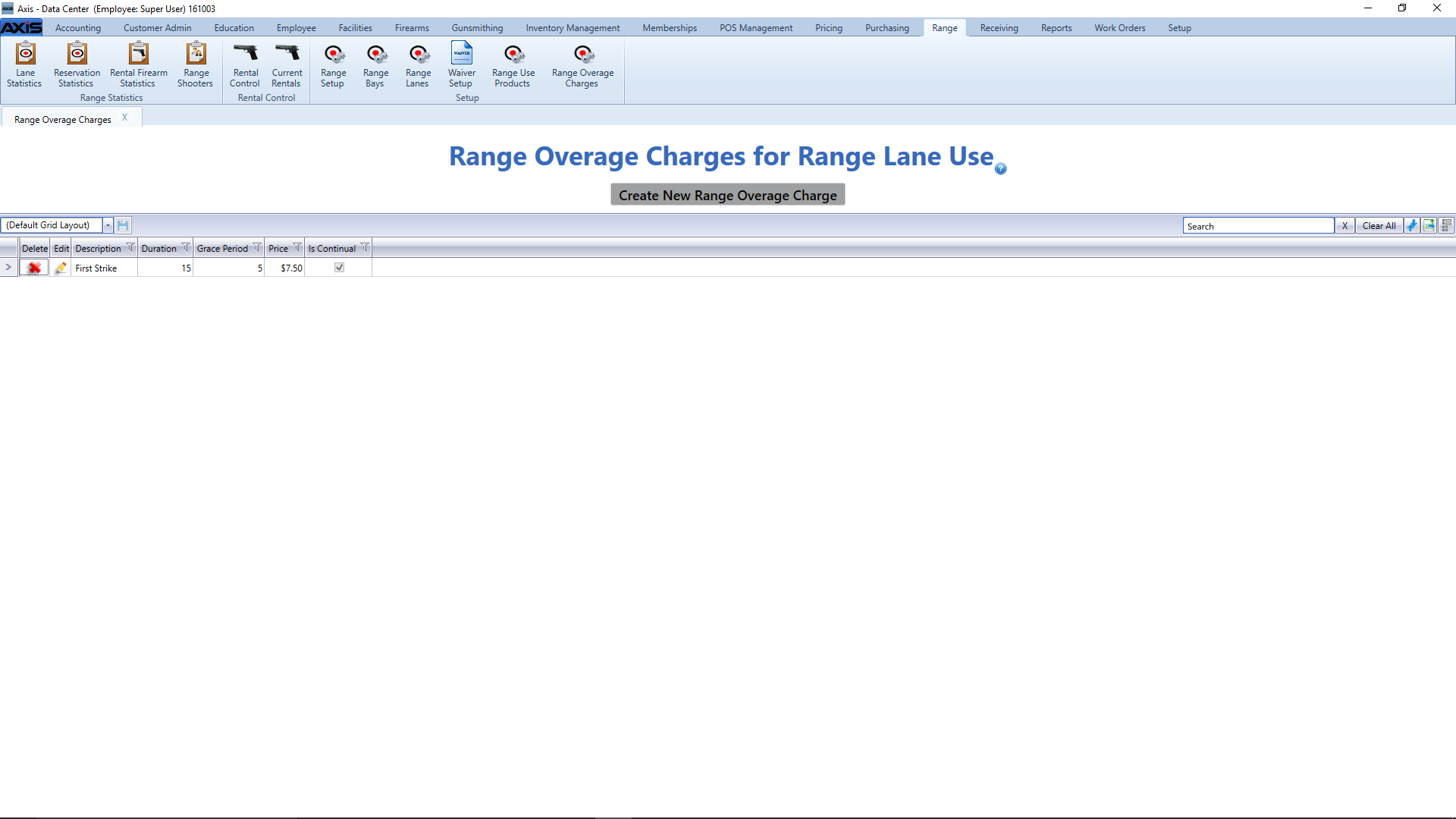Image resolution: width=1456 pixels, height=819 pixels.
Task: Filter the Description column
Action: coord(130,247)
